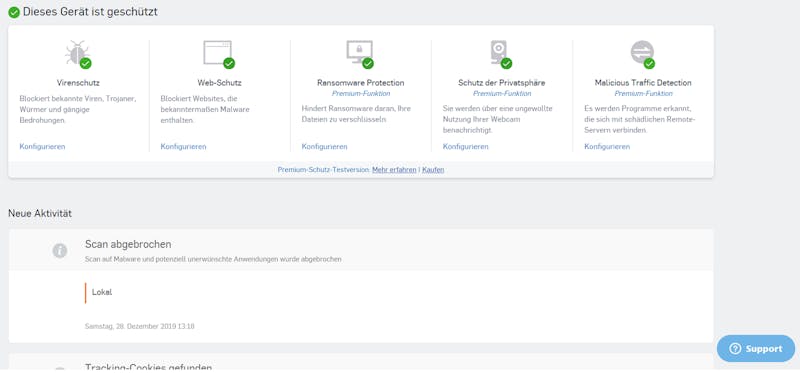
Task: Click the Kaufen link
Action: (433, 170)
